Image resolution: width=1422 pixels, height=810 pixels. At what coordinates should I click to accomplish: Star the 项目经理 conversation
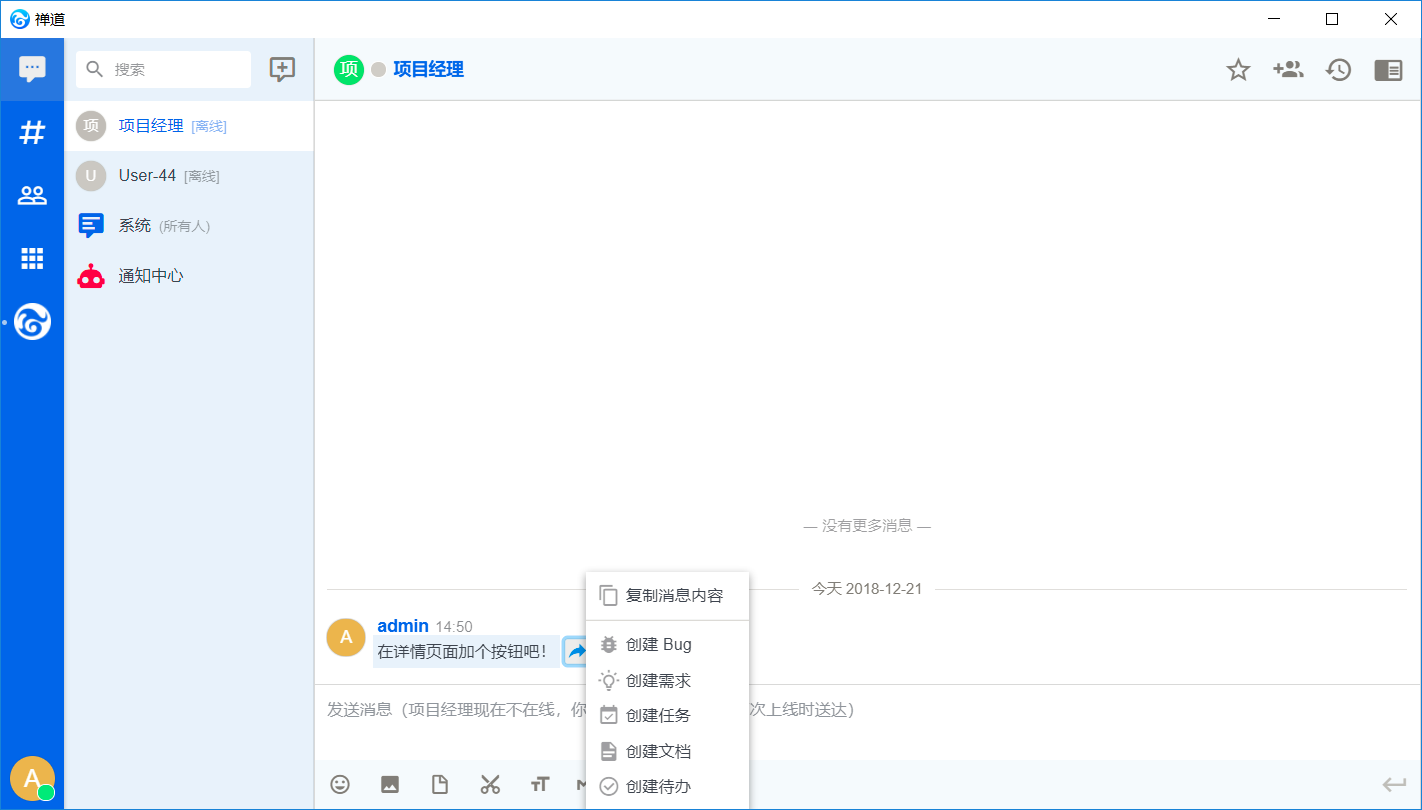pos(1239,69)
